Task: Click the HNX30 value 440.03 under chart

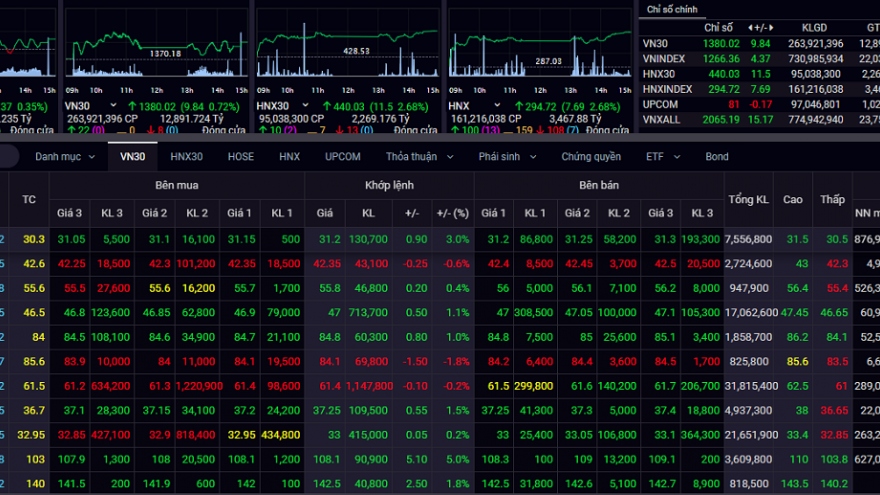Action: coord(349,106)
